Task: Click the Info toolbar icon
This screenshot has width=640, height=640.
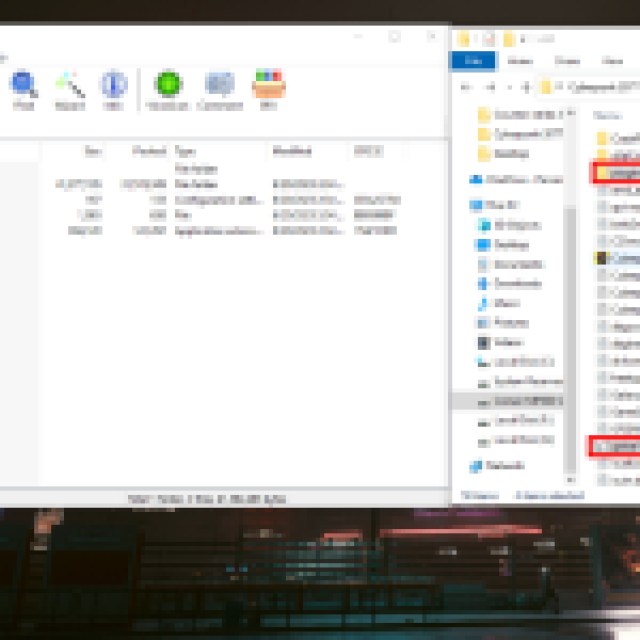Action: (x=114, y=90)
